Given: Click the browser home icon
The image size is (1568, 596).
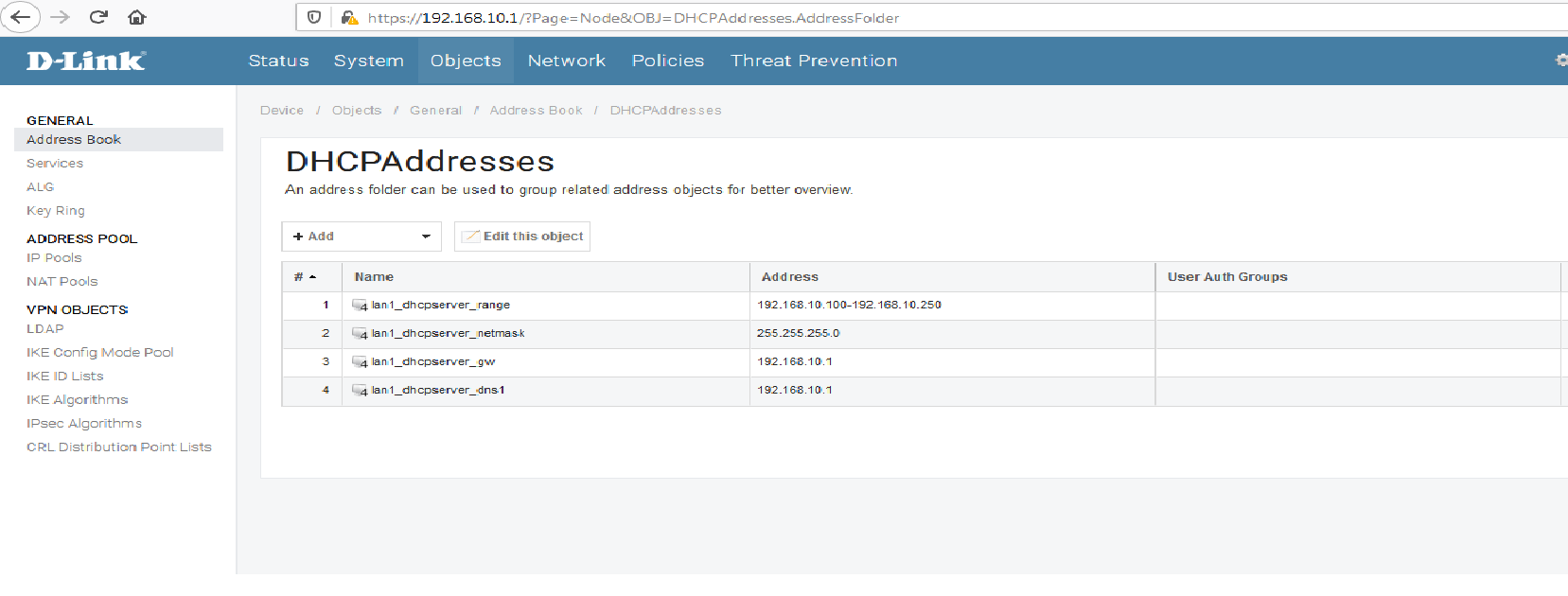Looking at the screenshot, I should (137, 17).
